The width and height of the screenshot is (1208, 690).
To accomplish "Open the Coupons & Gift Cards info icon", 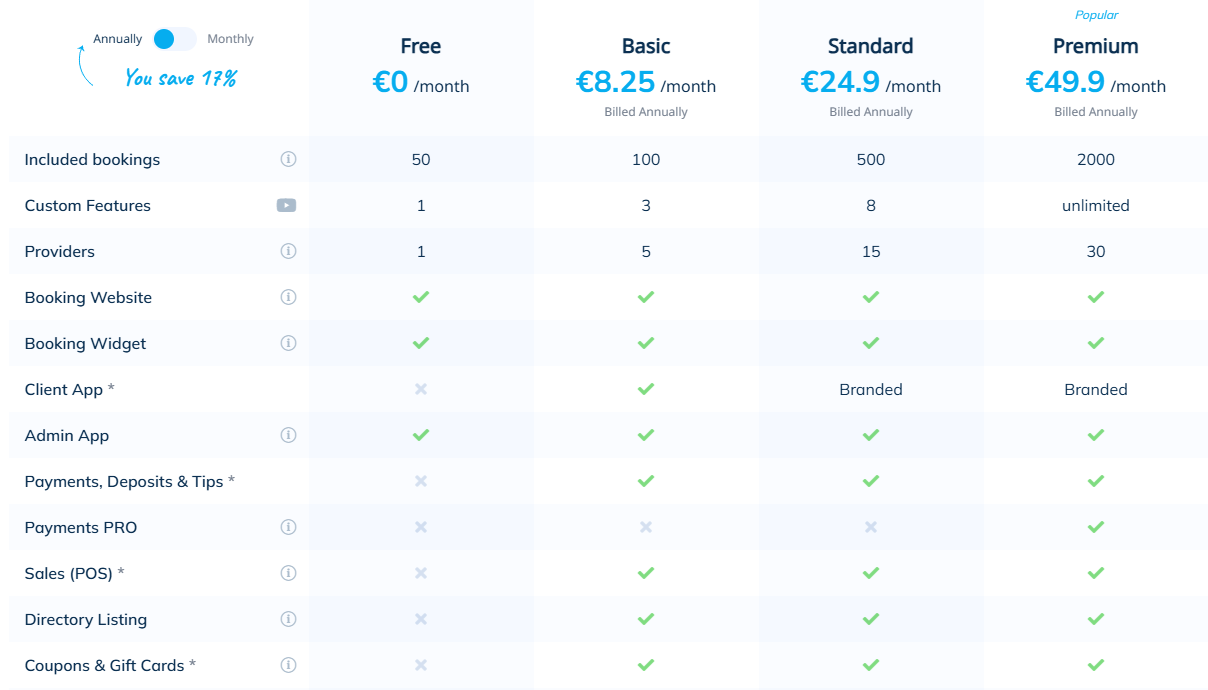I will point(288,665).
